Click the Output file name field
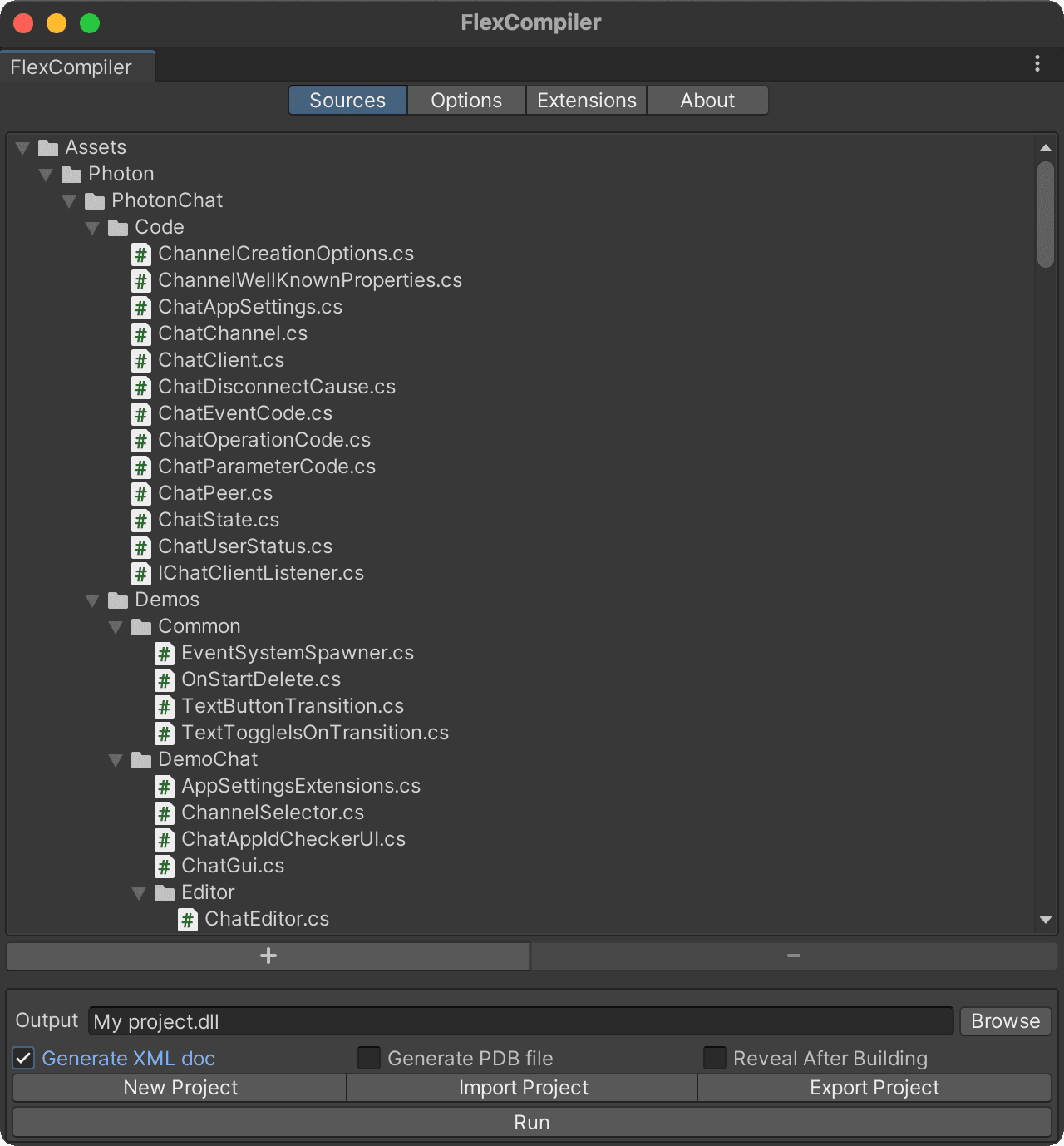 click(x=520, y=1021)
